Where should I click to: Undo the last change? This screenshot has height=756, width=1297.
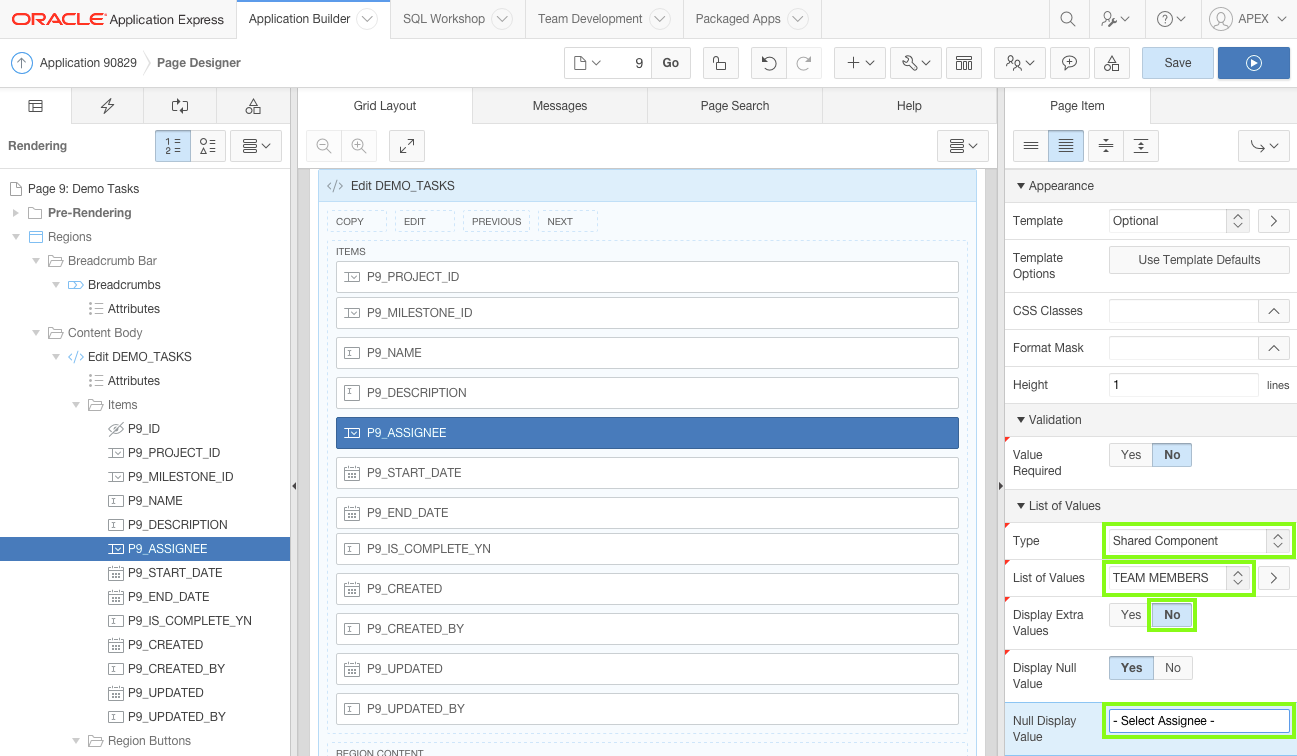click(768, 63)
